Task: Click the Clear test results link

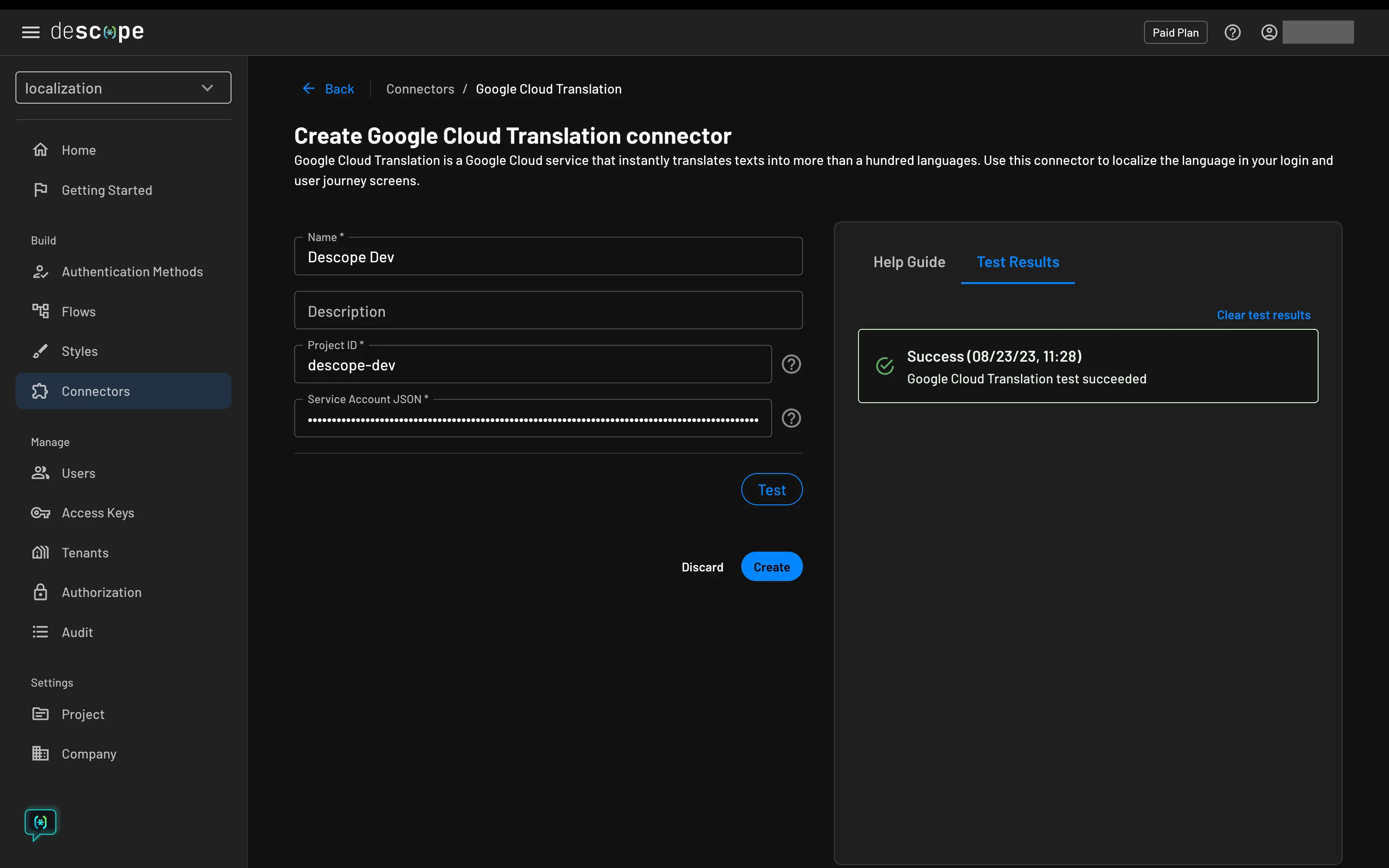Action: tap(1263, 314)
